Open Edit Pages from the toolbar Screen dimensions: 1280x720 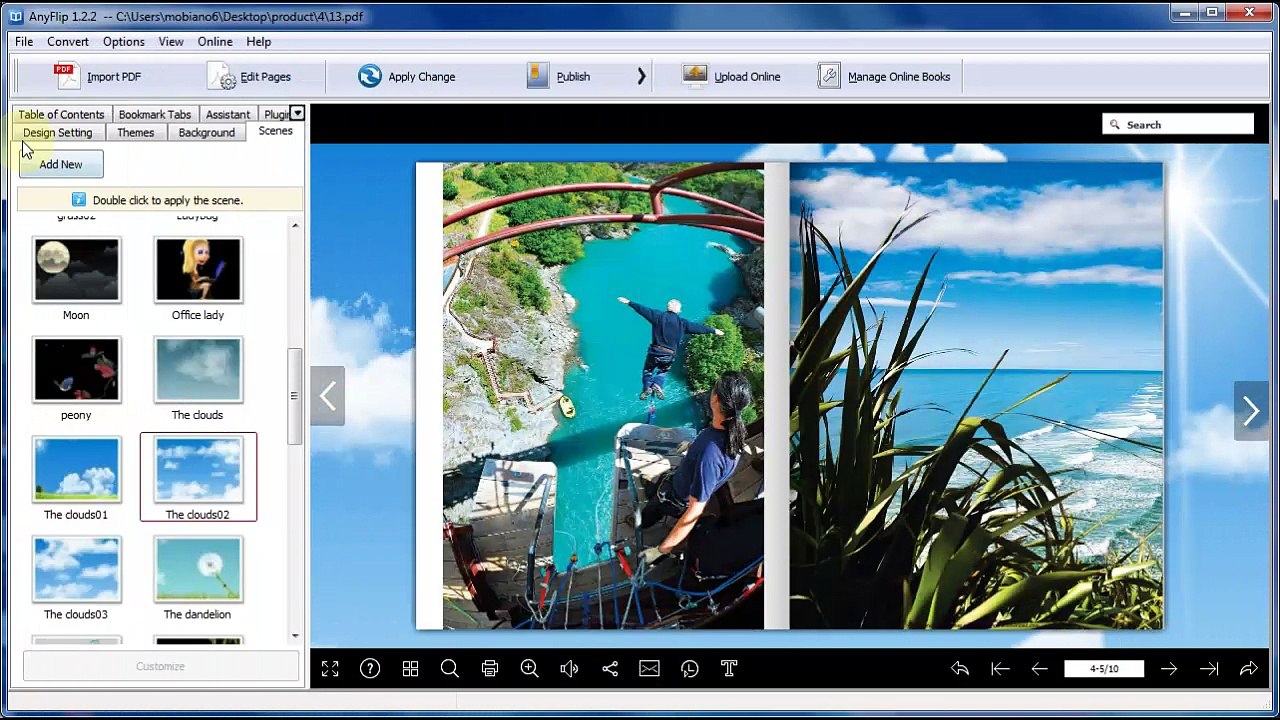pyautogui.click(x=249, y=76)
